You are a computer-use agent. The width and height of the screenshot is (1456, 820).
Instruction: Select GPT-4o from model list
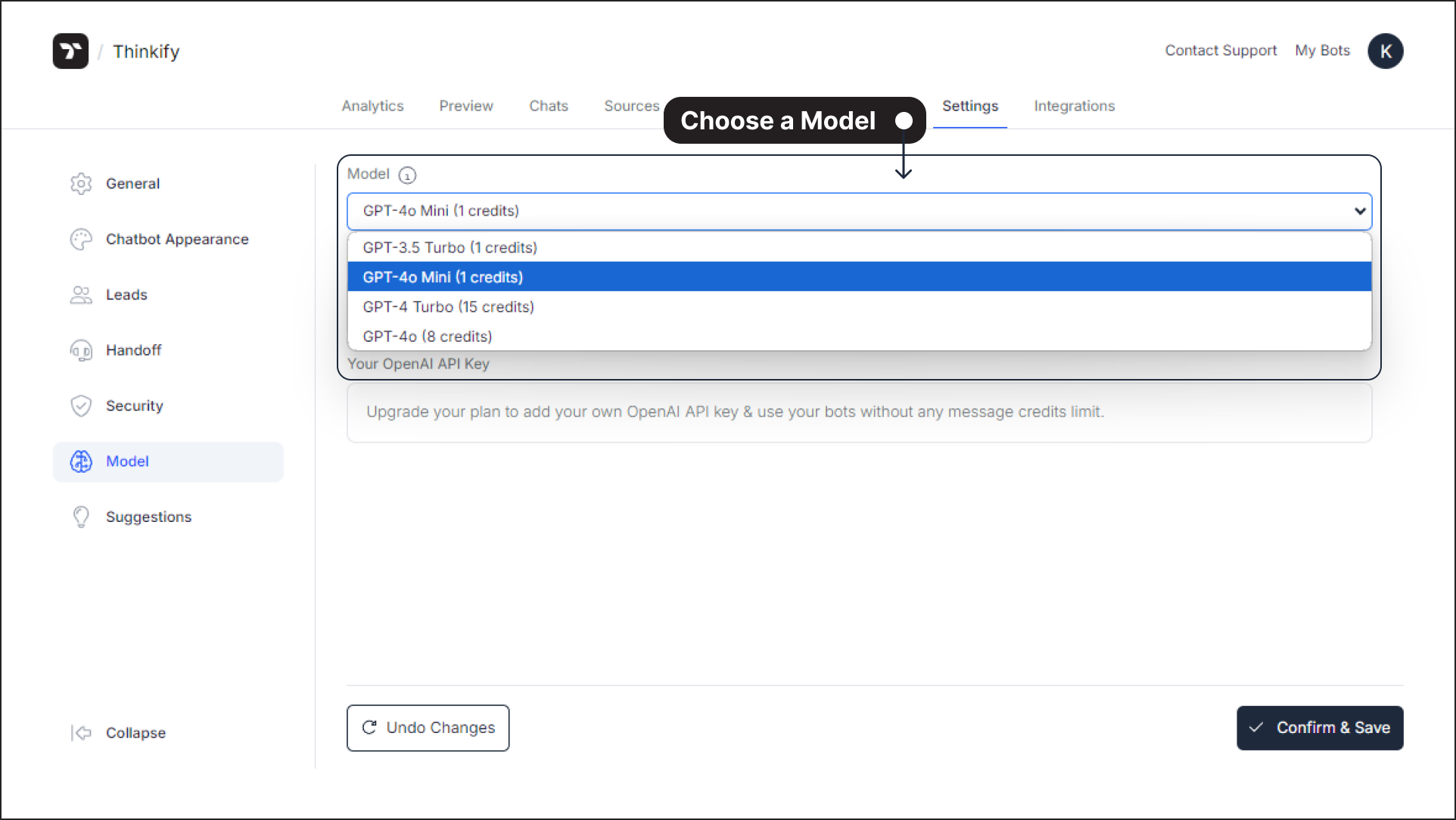[427, 335]
